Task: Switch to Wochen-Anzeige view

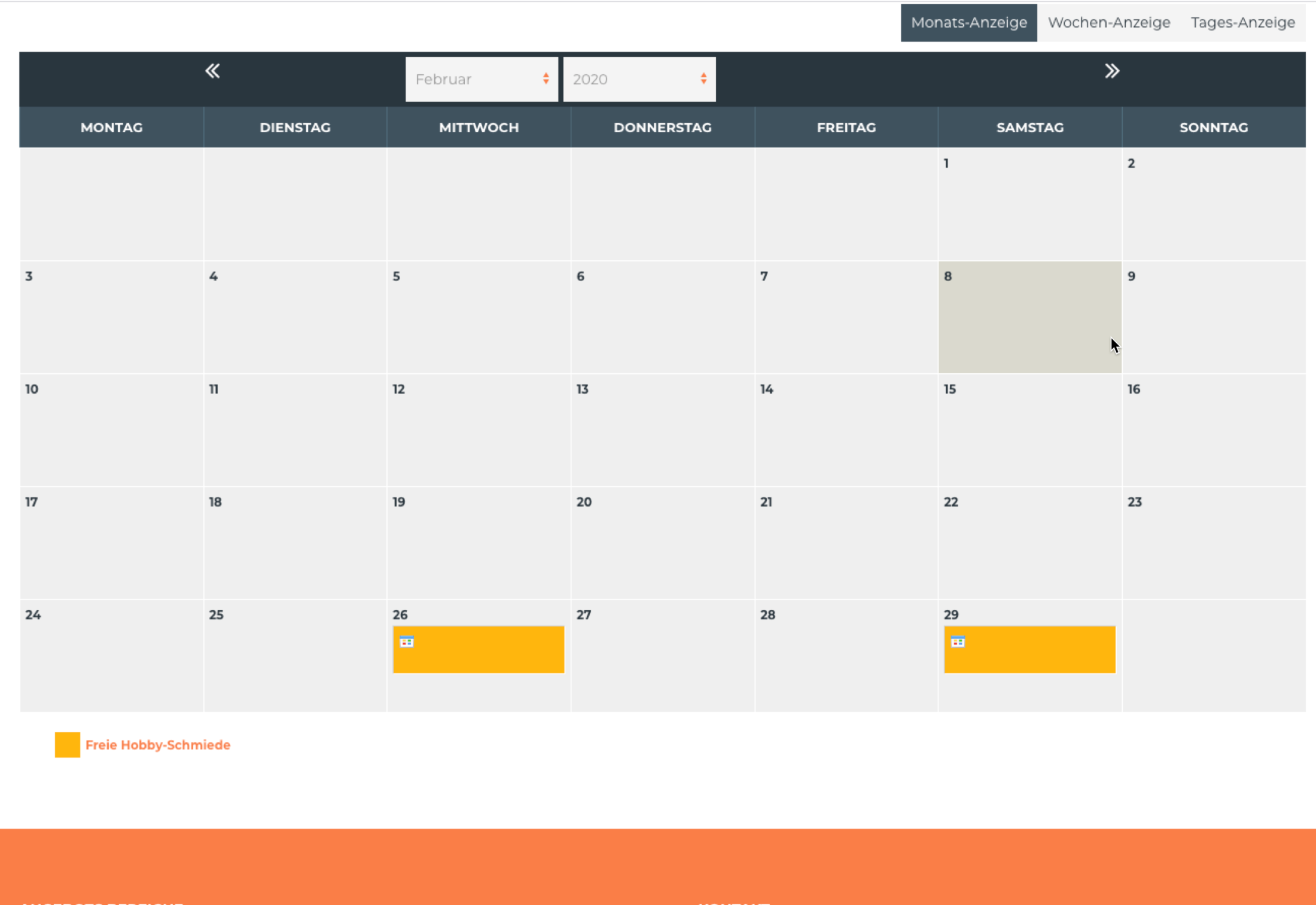Action: click(x=1108, y=23)
